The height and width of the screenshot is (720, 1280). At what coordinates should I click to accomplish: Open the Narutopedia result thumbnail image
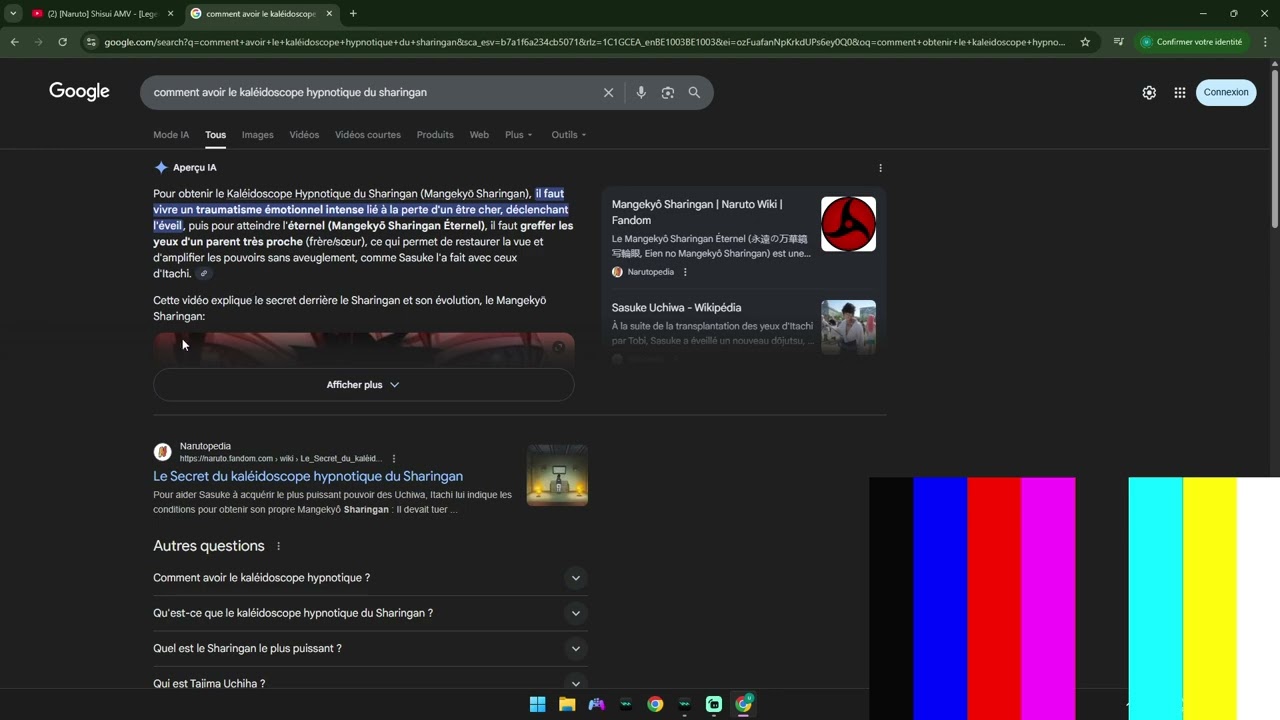557,475
